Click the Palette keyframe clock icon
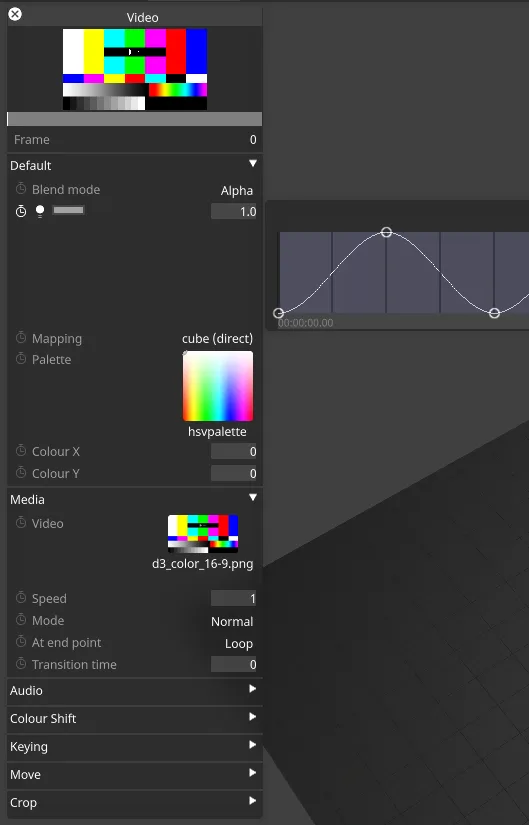The width and height of the screenshot is (529, 825). click(x=21, y=359)
